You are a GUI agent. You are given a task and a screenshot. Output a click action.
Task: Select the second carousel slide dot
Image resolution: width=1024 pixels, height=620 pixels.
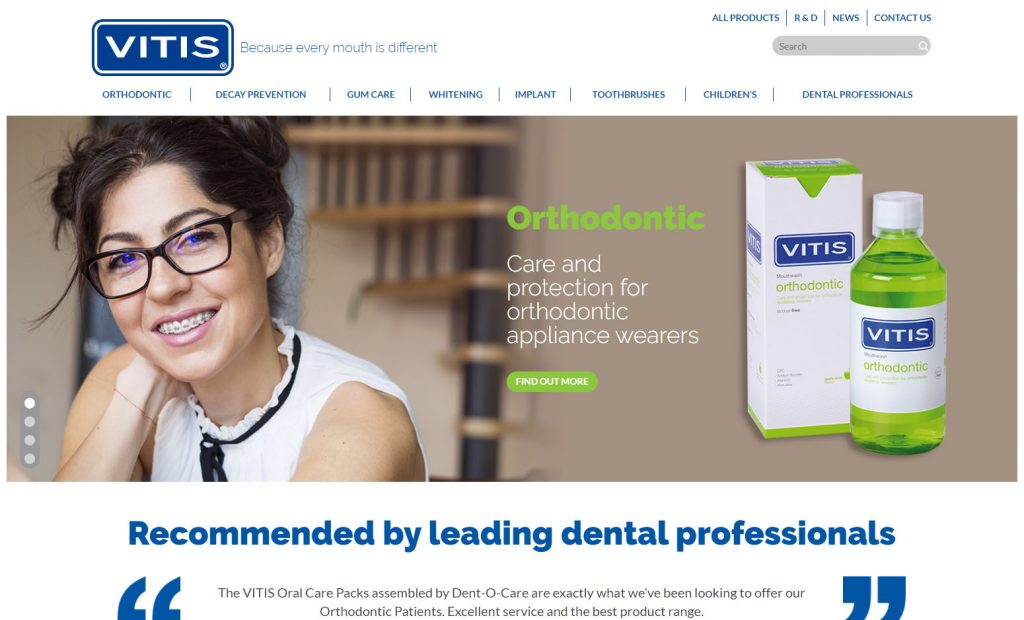pyautogui.click(x=29, y=421)
